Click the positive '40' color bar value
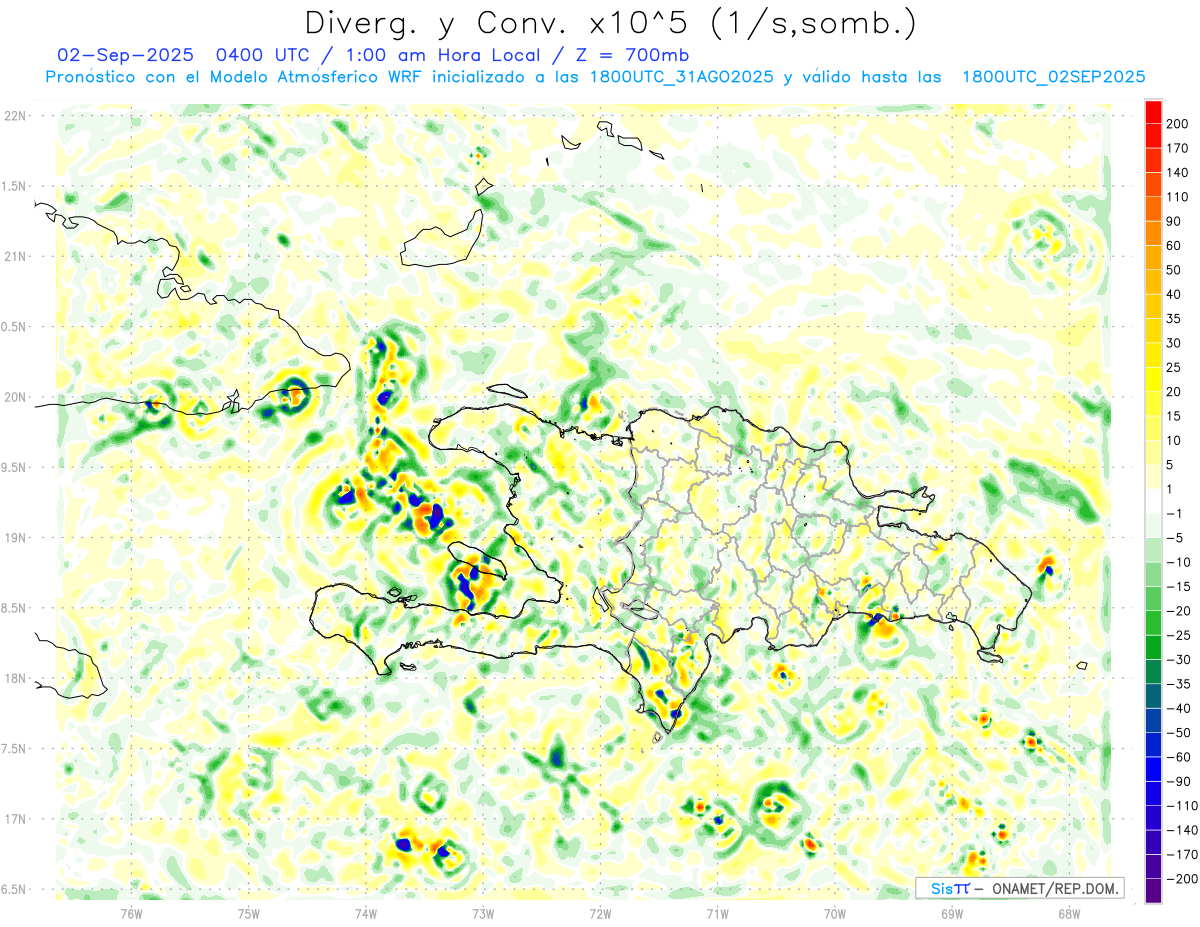Screen dimensions: 1200x927 pyautogui.click(x=1175, y=294)
